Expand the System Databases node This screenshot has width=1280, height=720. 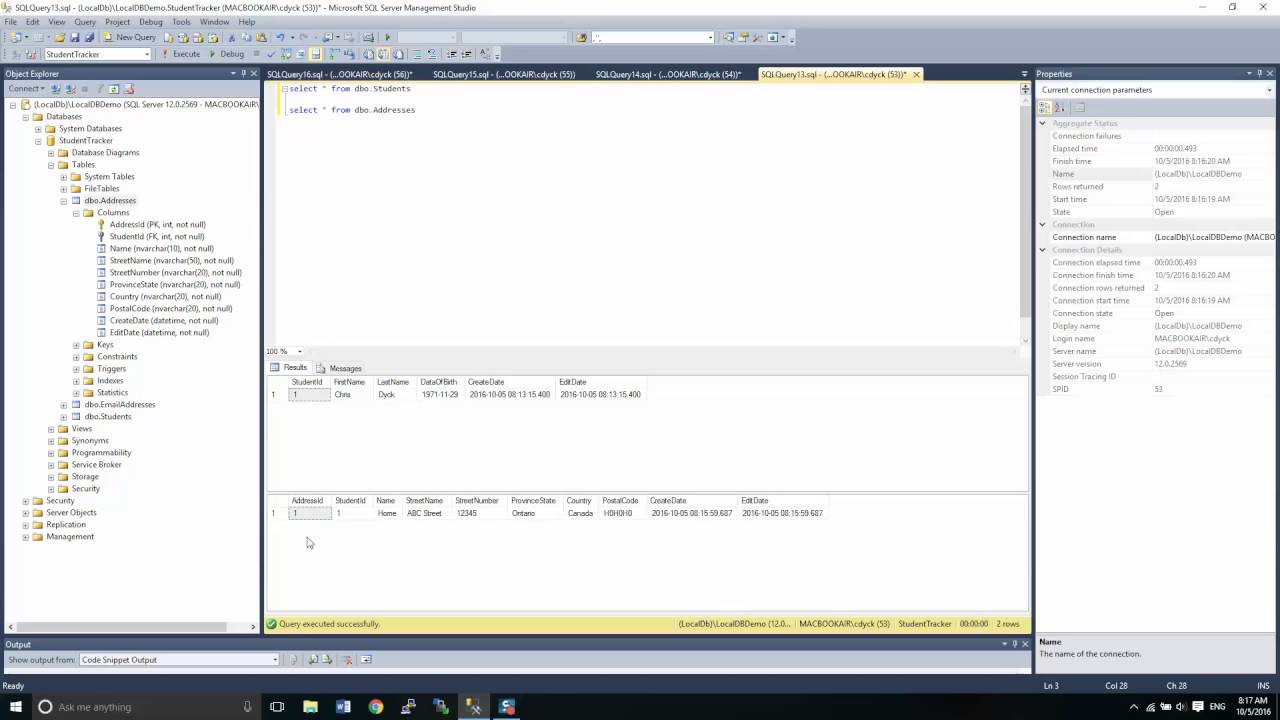click(38, 129)
